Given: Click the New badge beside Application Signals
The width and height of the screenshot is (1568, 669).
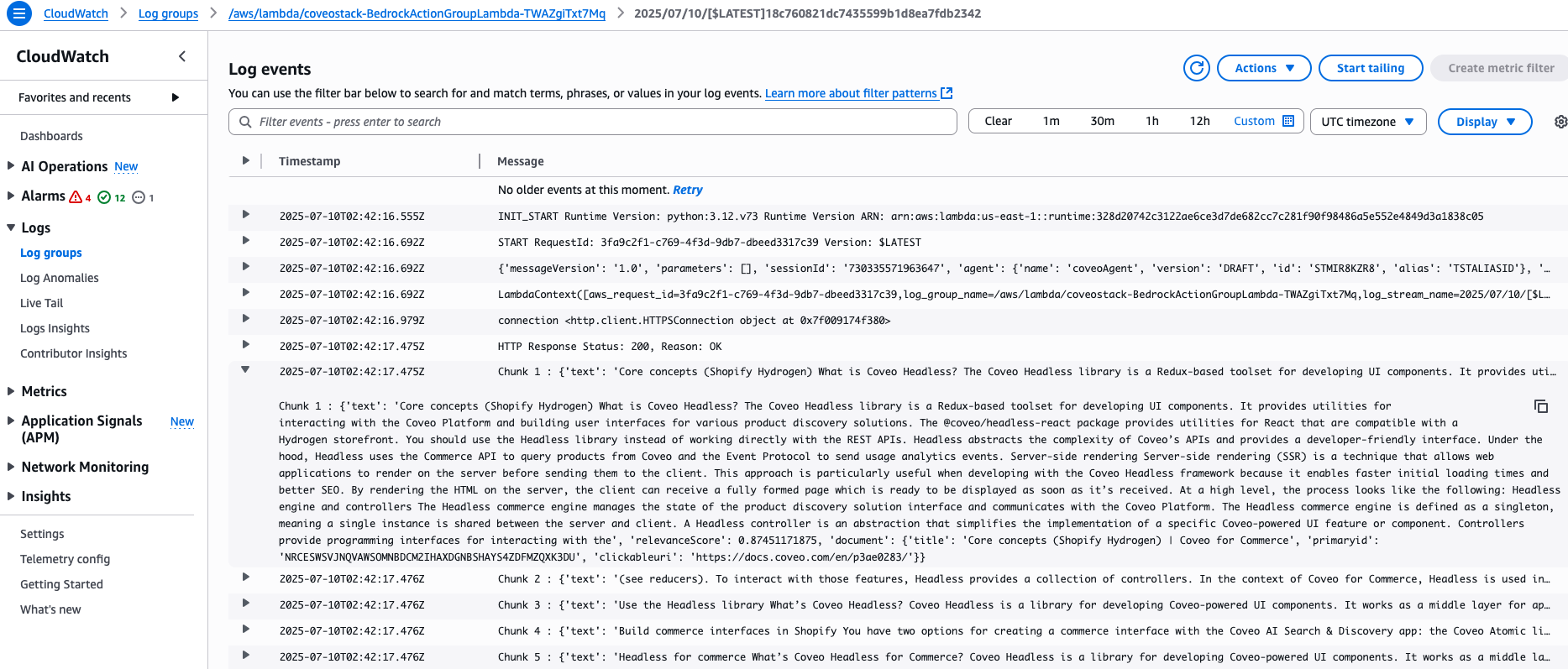Looking at the screenshot, I should pyautogui.click(x=182, y=421).
